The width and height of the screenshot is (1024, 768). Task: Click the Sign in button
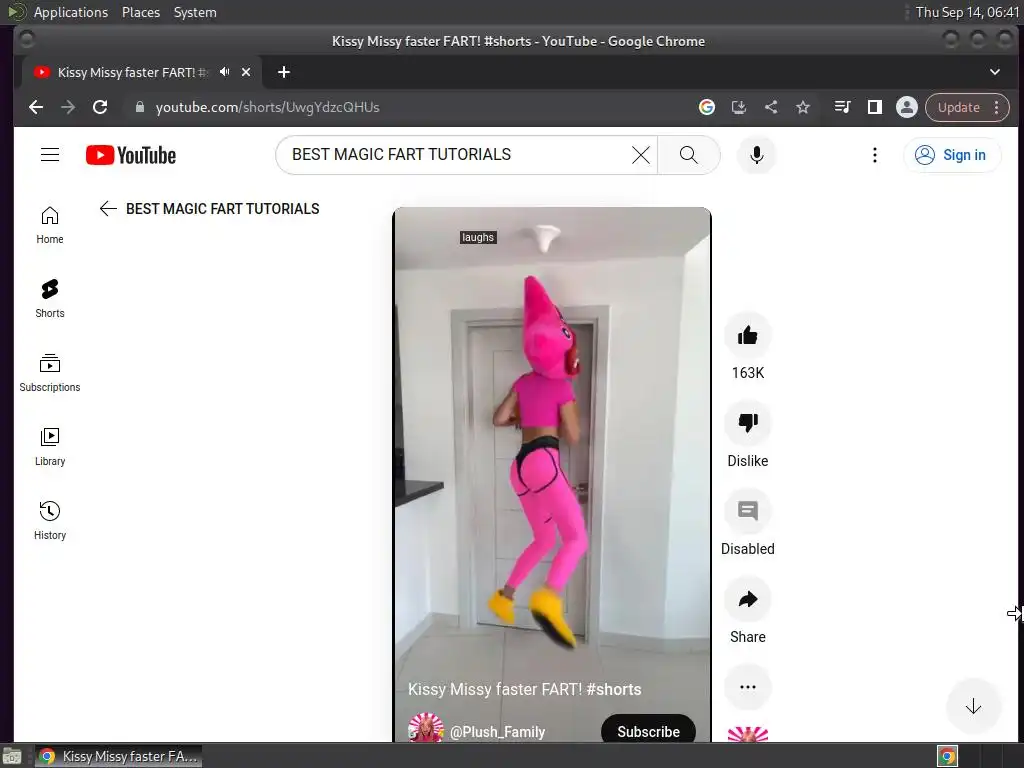coord(952,155)
